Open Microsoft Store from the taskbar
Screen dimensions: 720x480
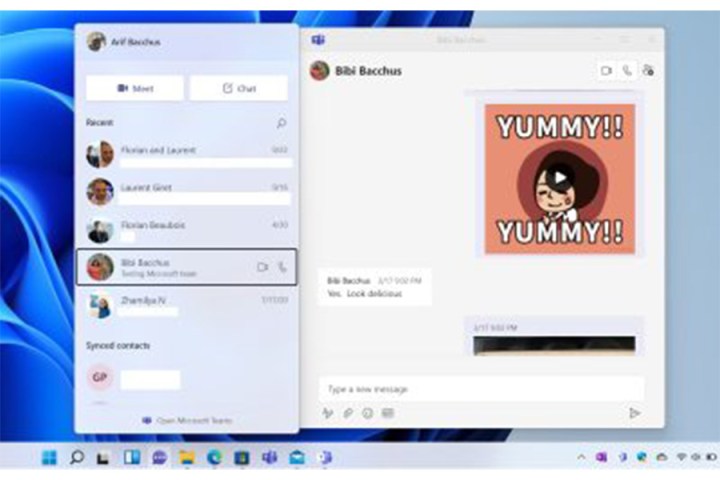click(242, 457)
